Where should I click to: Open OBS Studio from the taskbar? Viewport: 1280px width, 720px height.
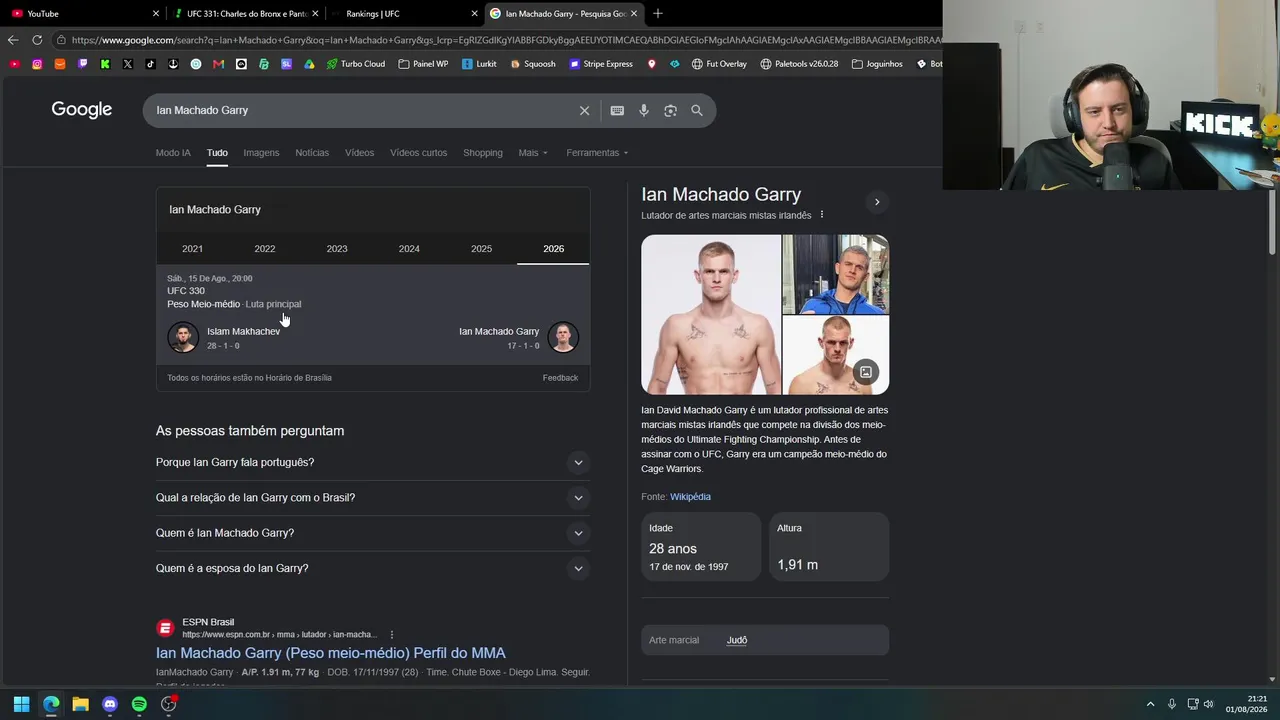(x=169, y=704)
